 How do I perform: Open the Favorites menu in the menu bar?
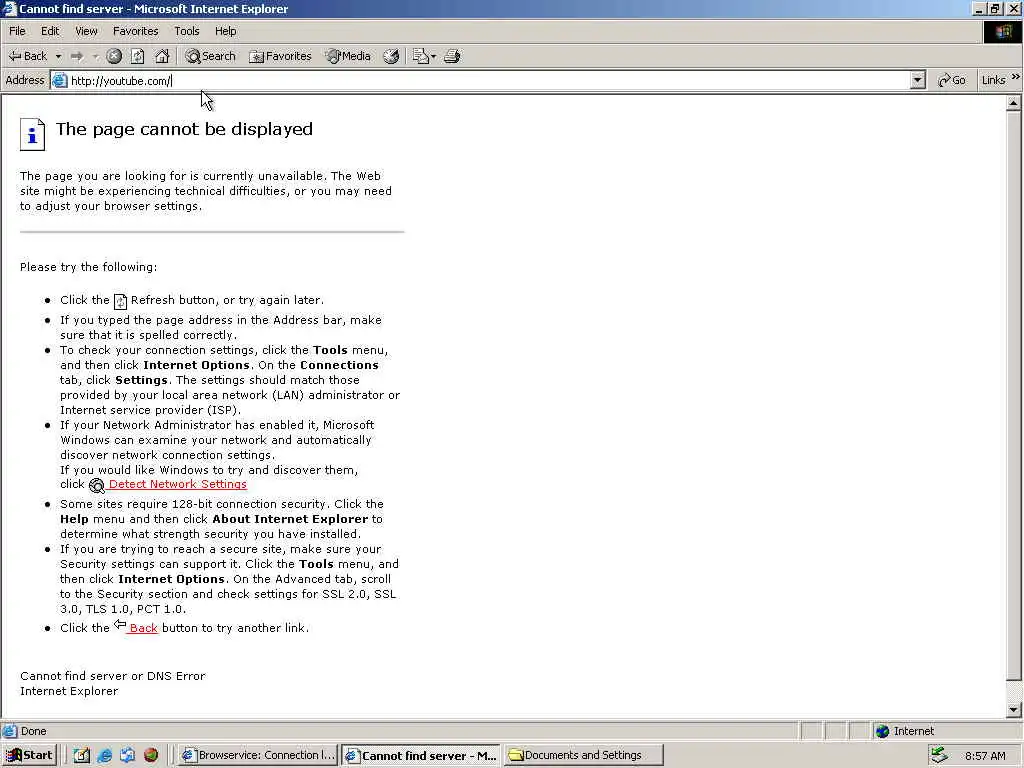click(x=135, y=31)
